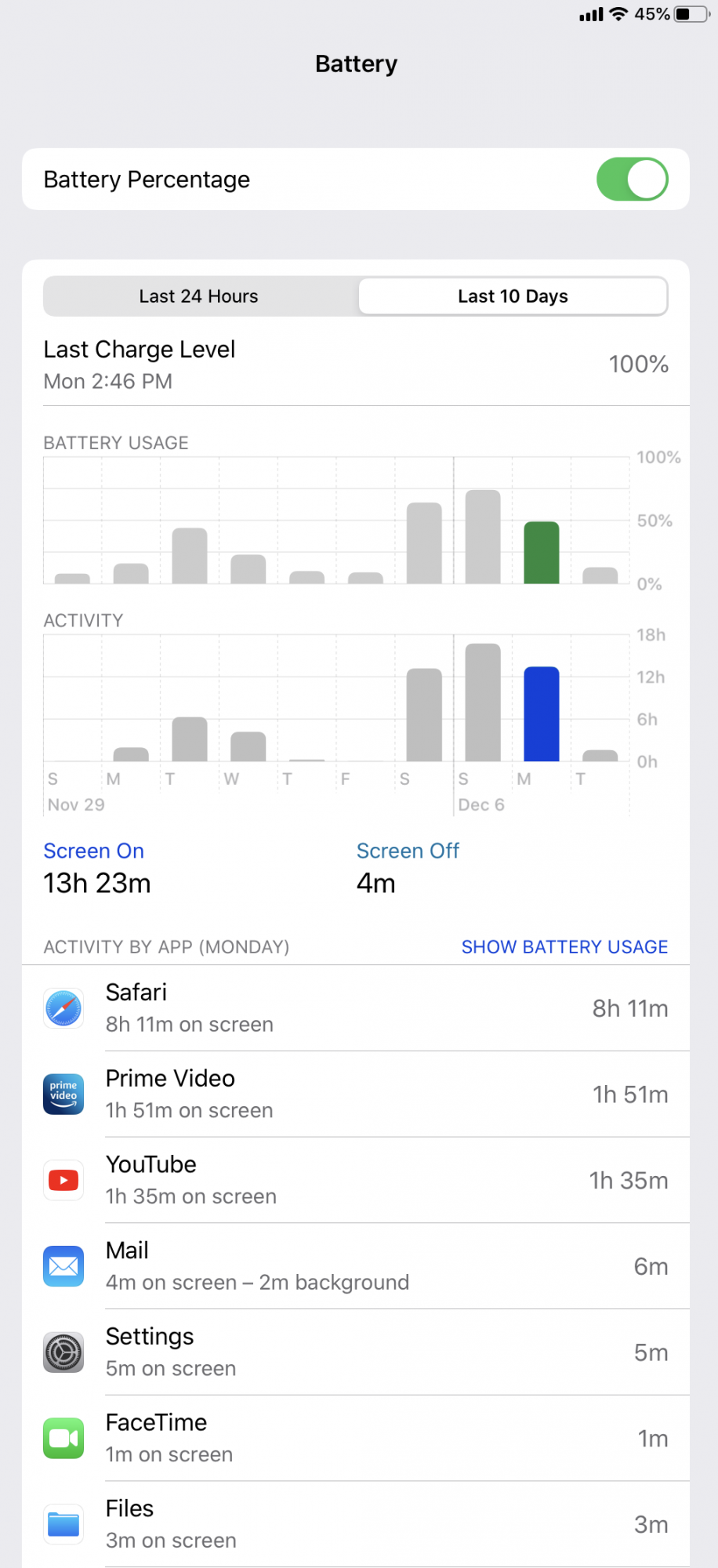The image size is (718, 1568).
Task: Tap the Screen Off time label
Action: coord(408,851)
